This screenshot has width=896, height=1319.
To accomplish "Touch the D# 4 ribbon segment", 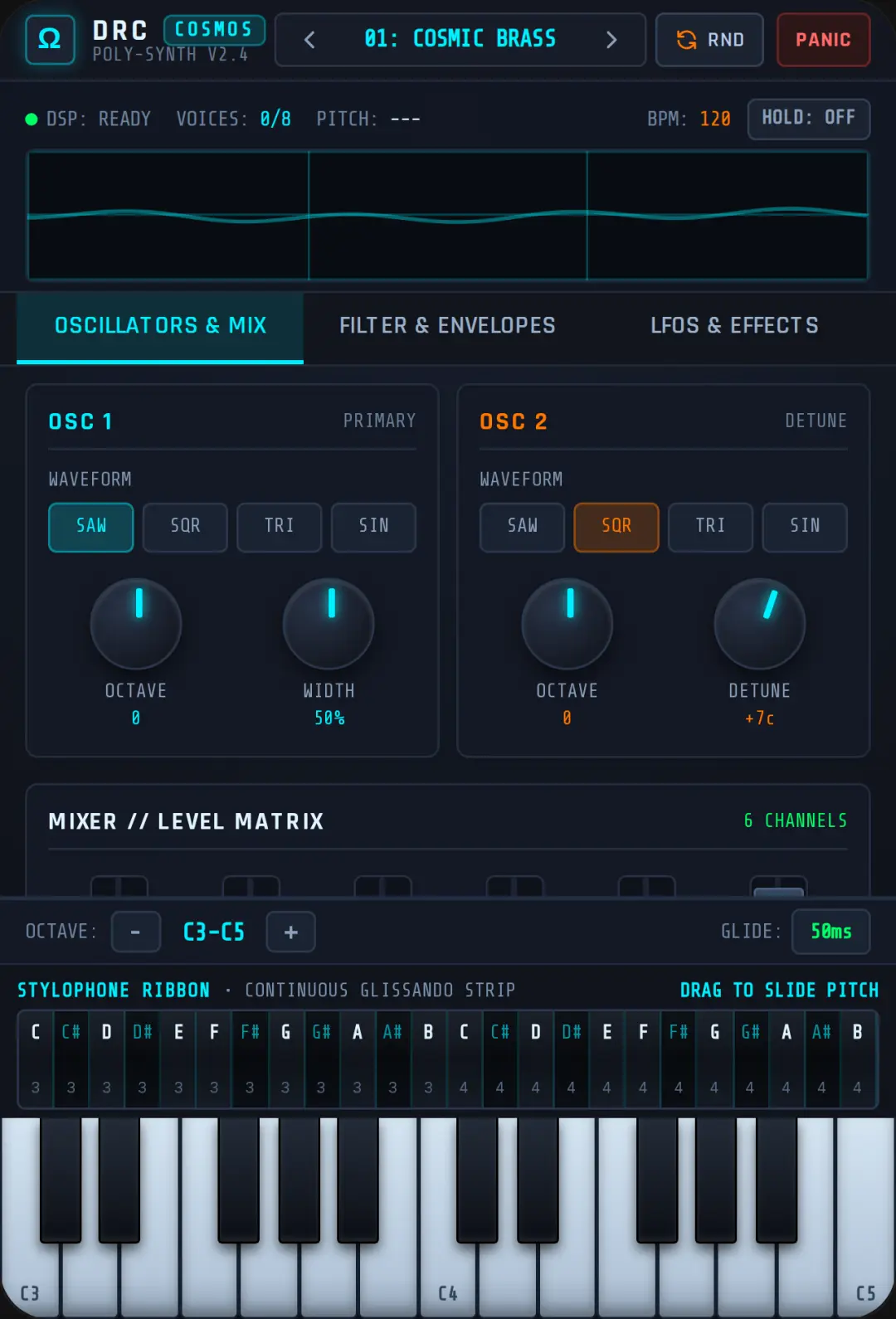I will [572, 1059].
